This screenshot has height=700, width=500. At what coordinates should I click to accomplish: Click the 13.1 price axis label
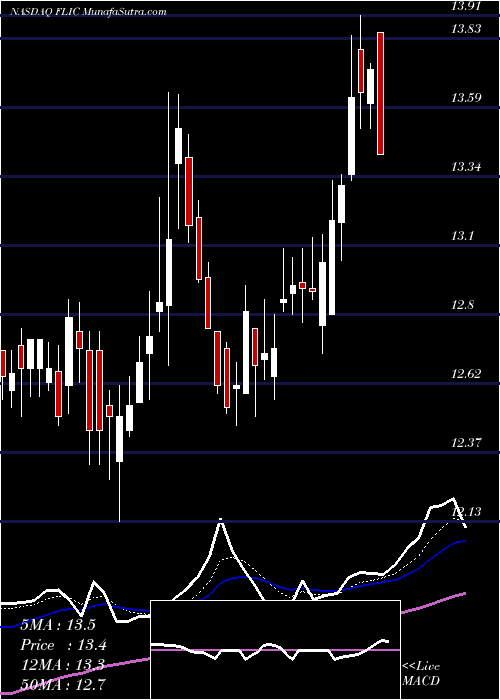click(x=462, y=236)
